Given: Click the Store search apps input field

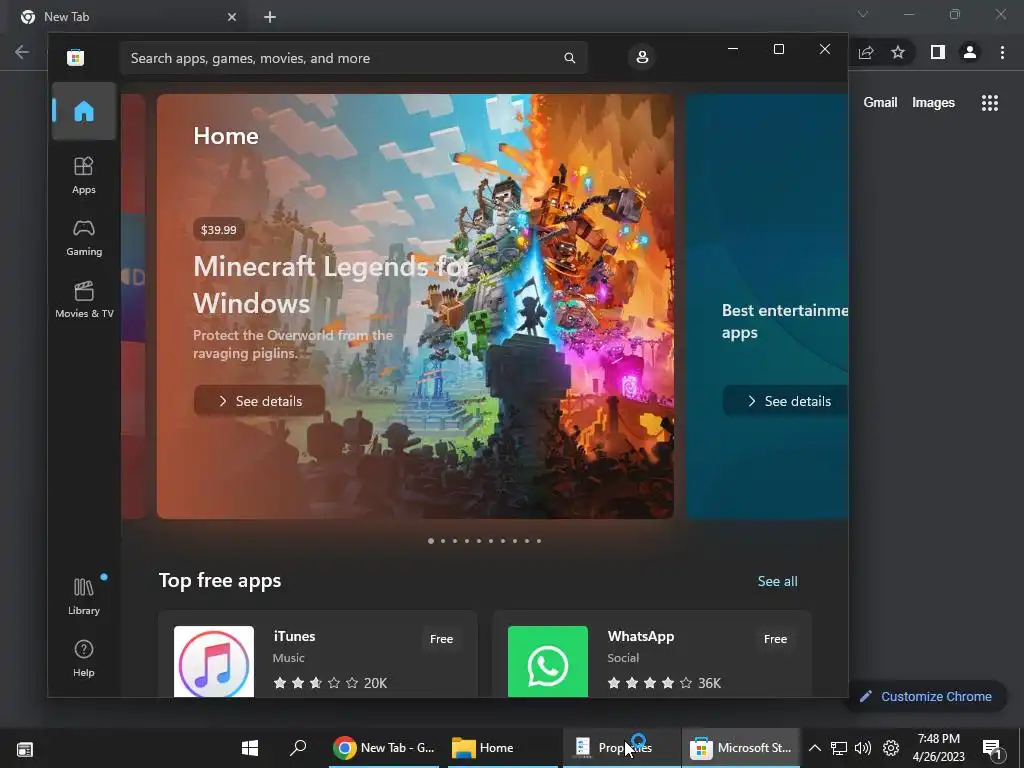Looking at the screenshot, I should 353,58.
